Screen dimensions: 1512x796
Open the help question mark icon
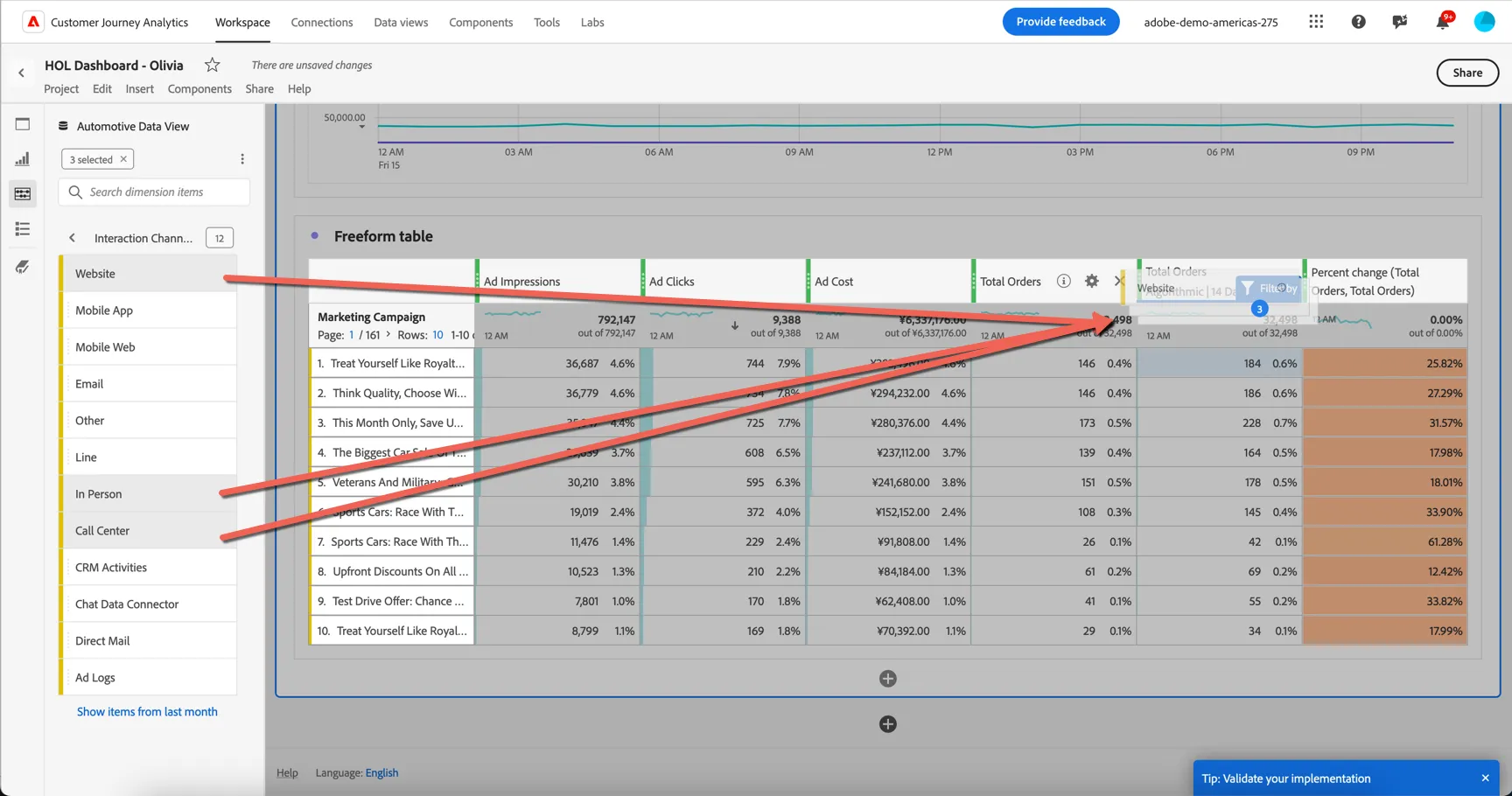pos(1358,22)
